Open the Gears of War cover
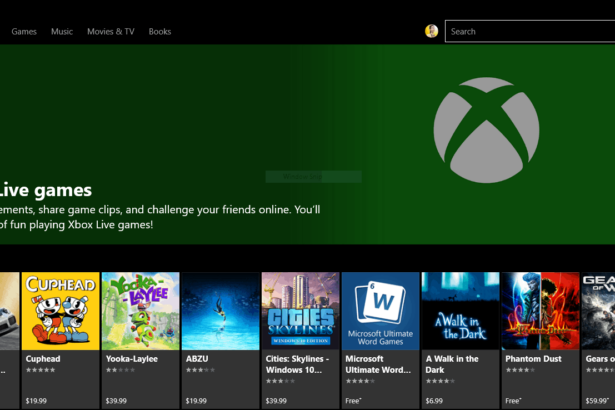 (x=599, y=311)
